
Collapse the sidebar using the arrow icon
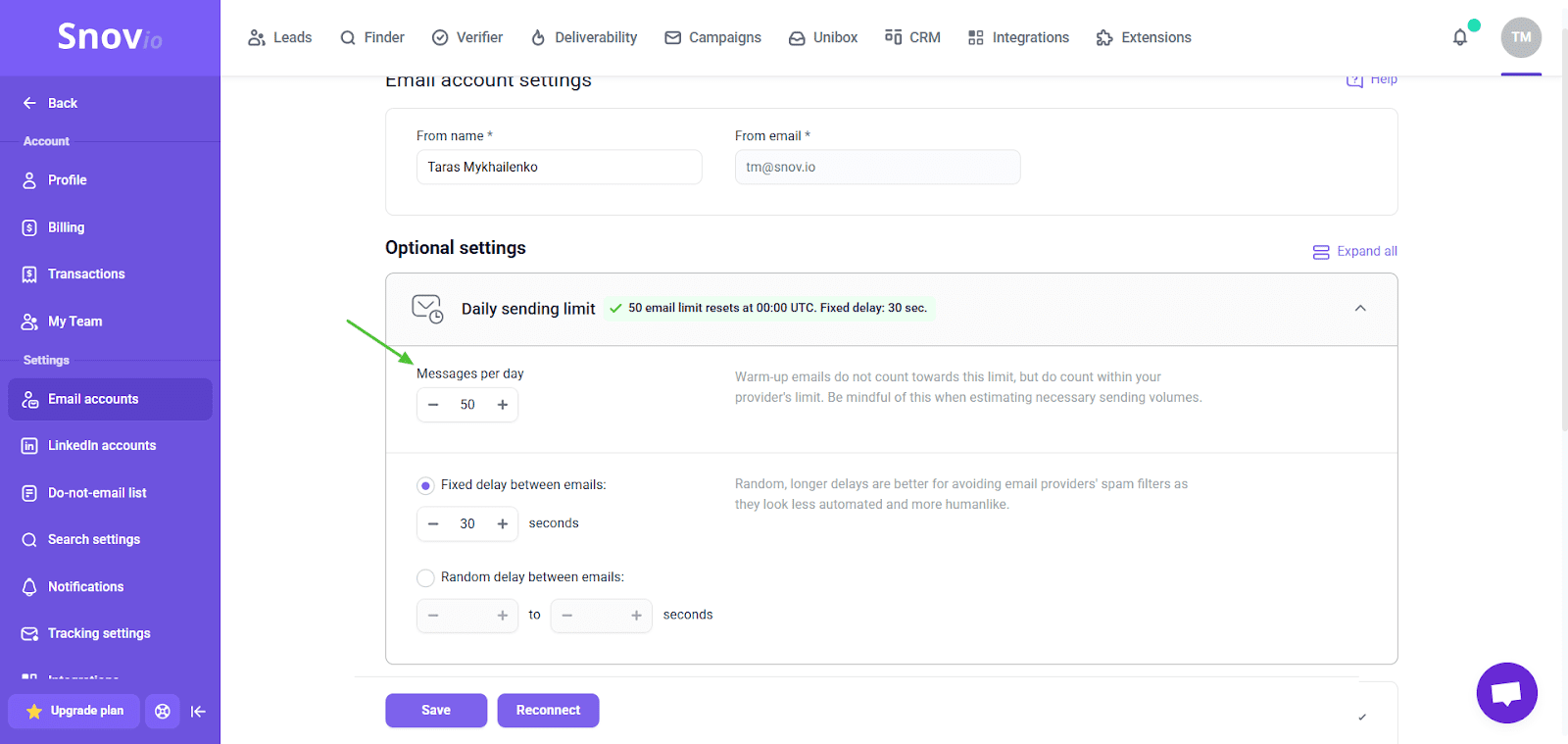[x=198, y=712]
